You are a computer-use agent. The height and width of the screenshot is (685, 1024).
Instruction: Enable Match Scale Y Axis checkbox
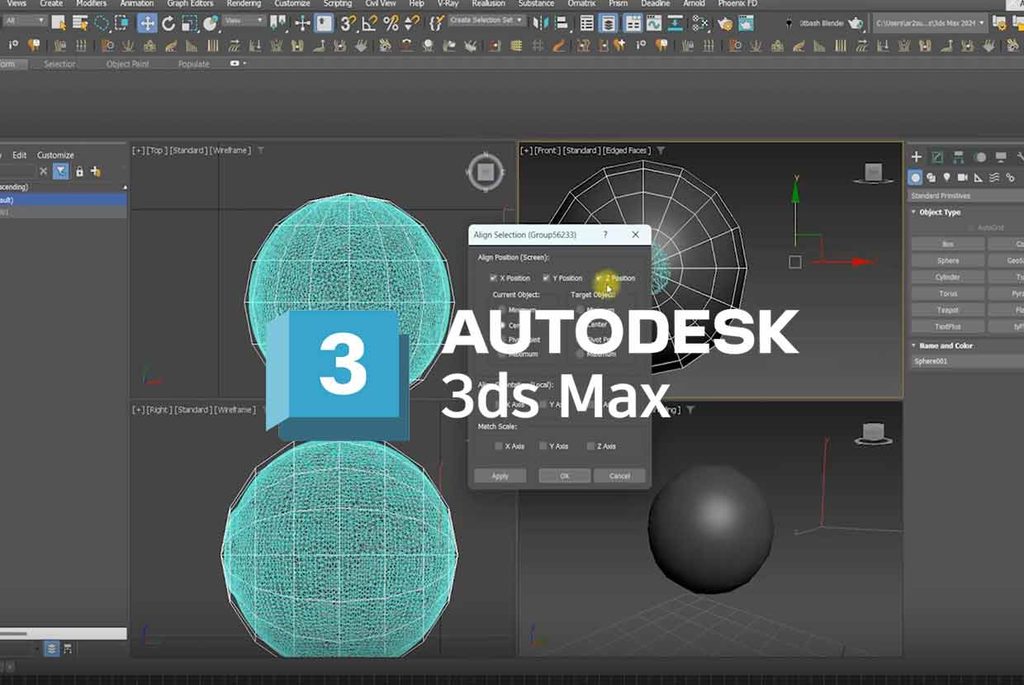543,446
